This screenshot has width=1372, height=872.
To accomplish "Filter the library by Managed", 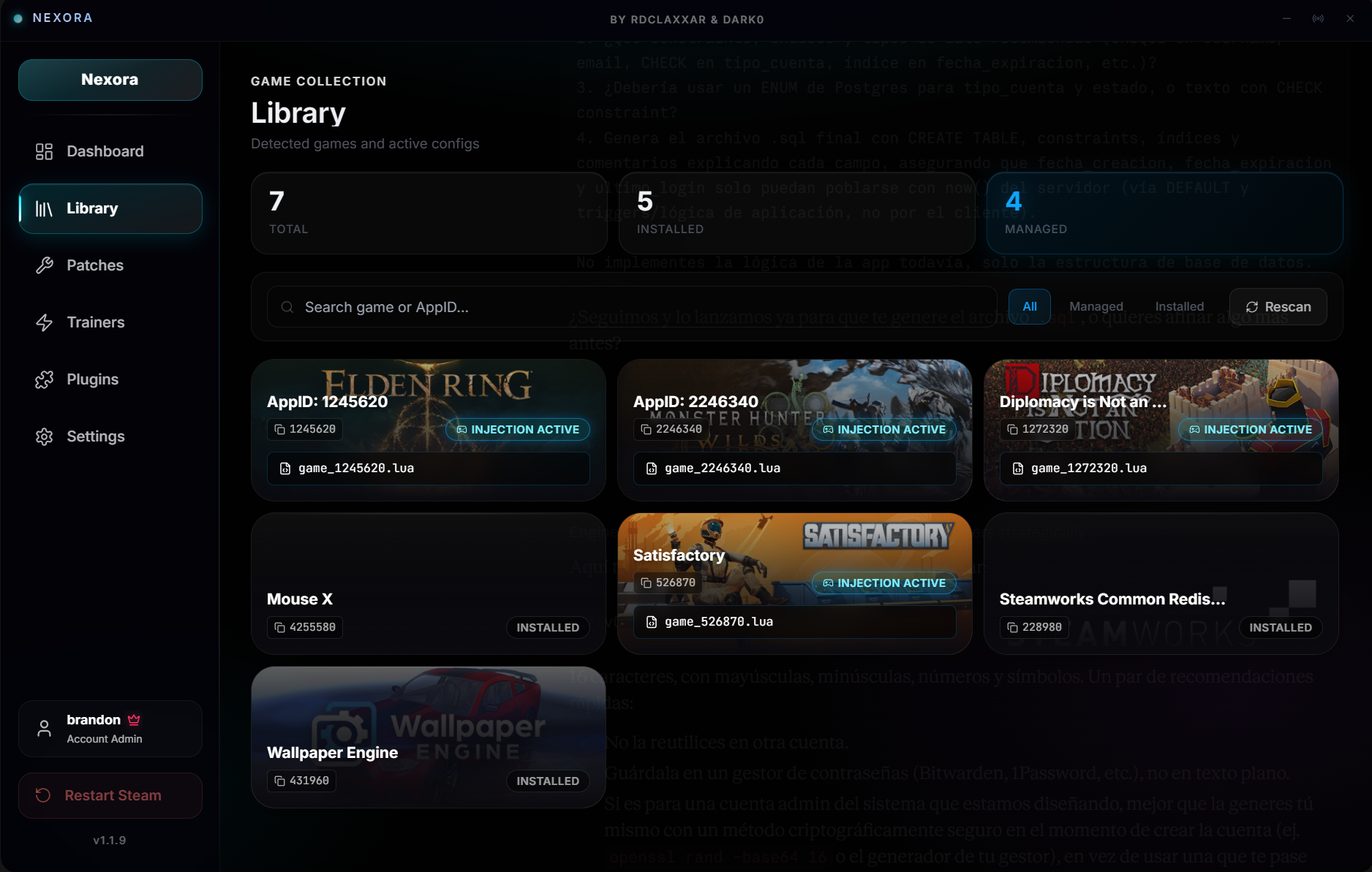I will (x=1096, y=307).
